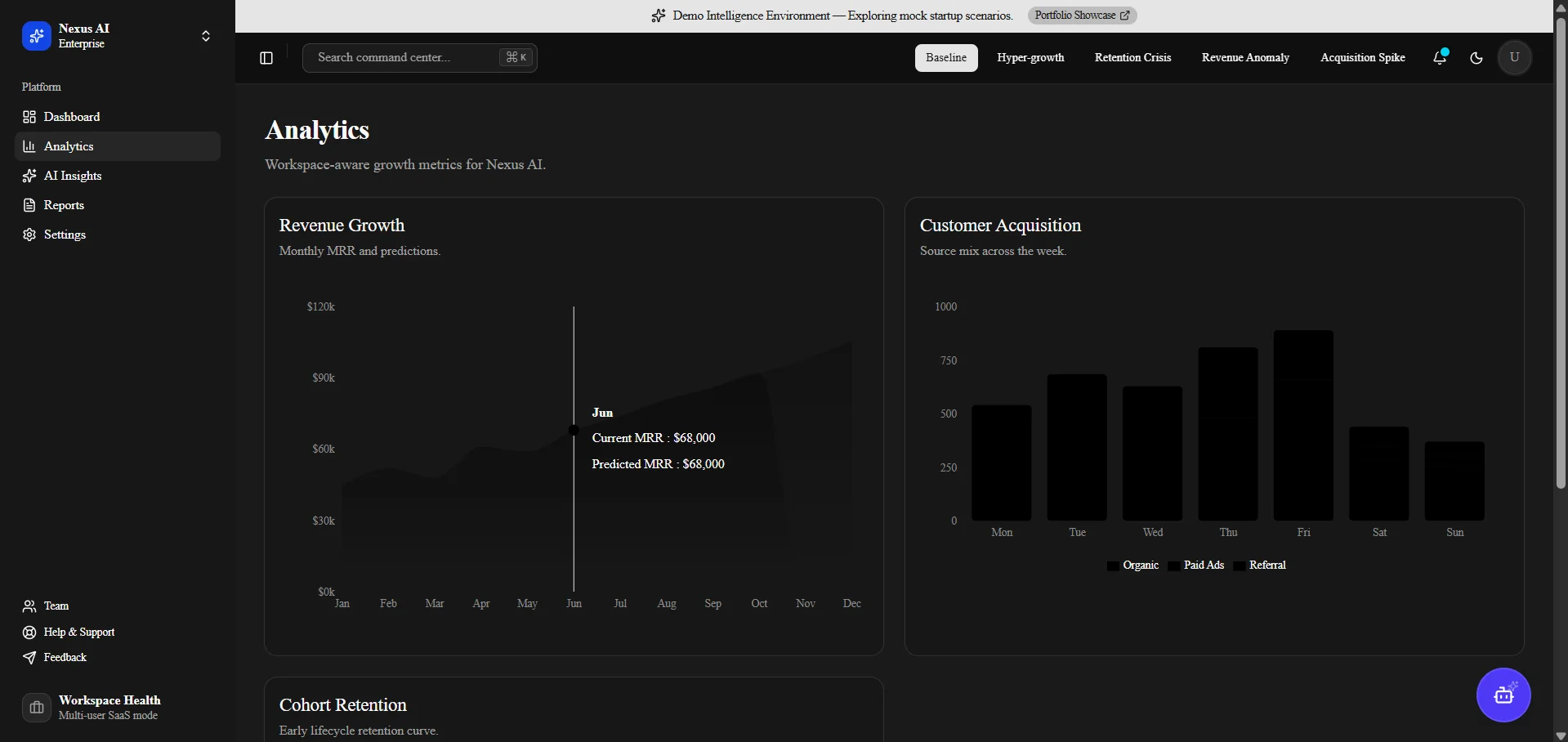Open AI Insights section
1568x742 pixels.
click(x=118, y=176)
